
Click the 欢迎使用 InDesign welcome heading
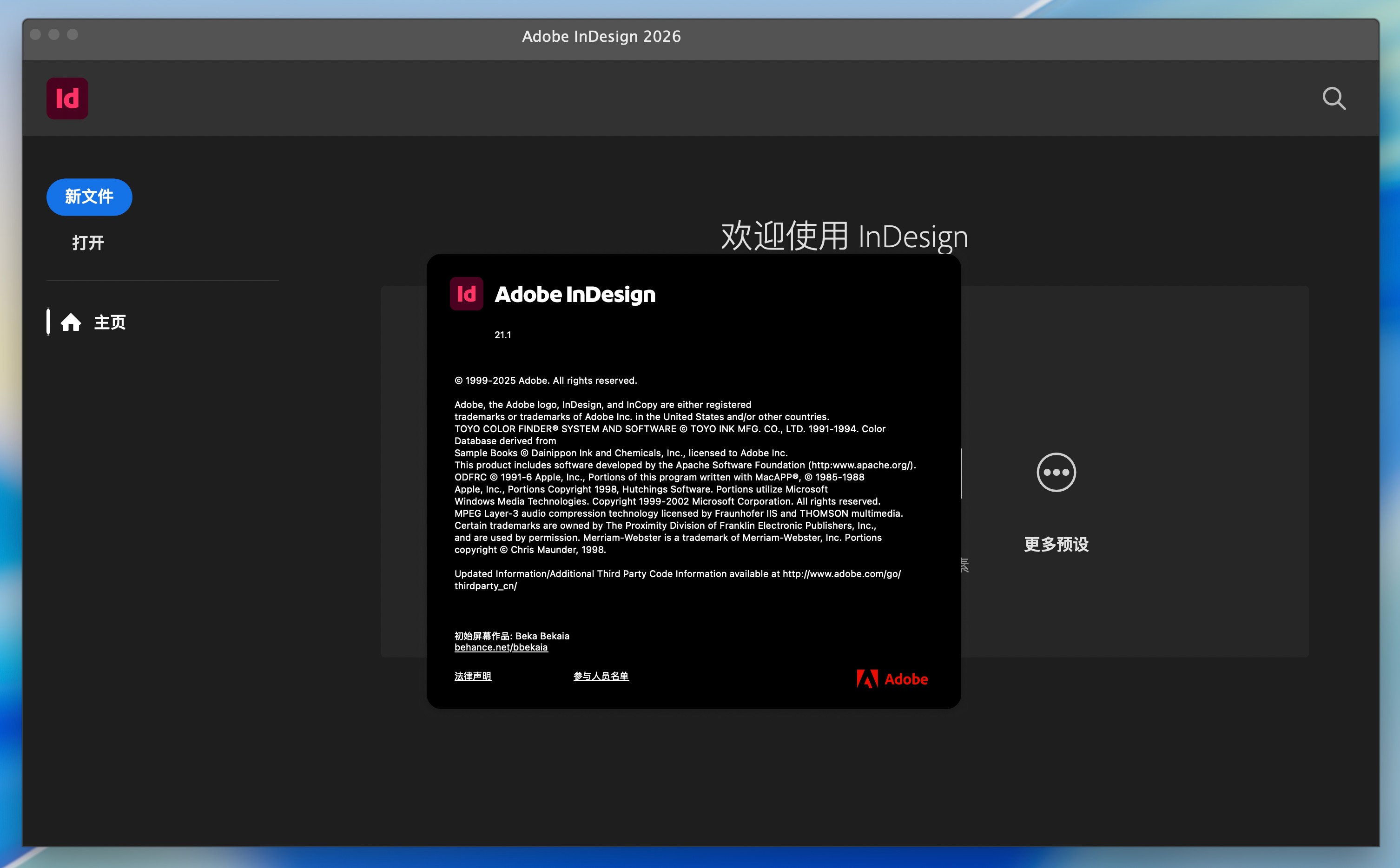point(844,236)
